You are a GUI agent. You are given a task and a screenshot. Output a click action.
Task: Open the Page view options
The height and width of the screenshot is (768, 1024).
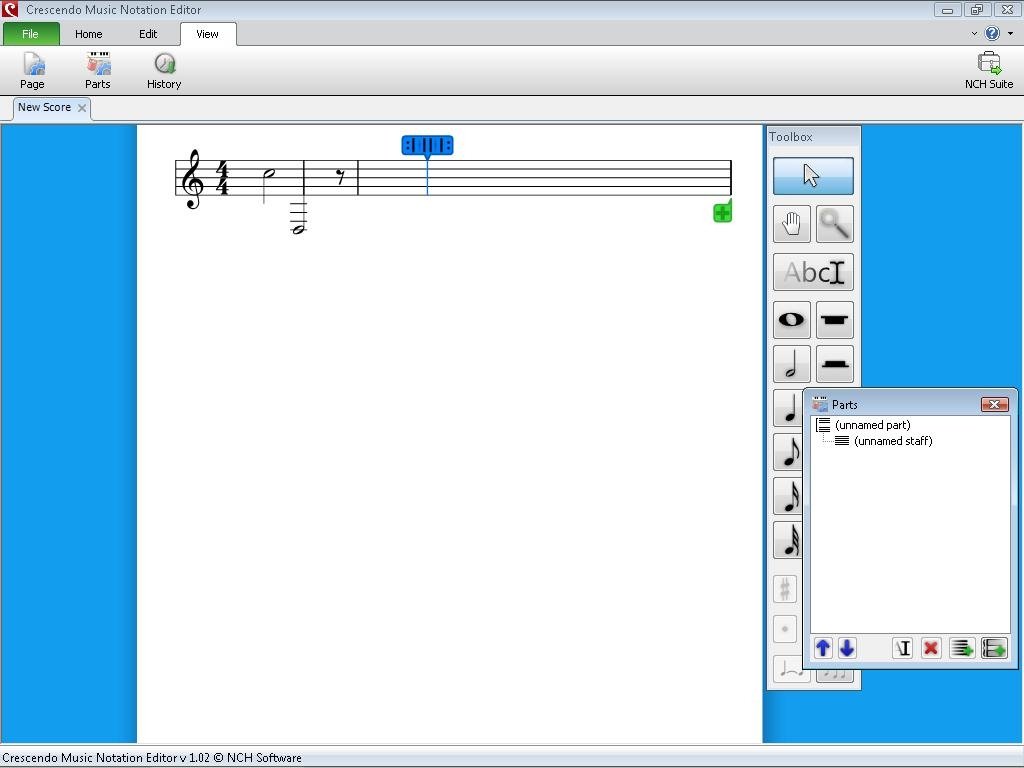pos(32,71)
